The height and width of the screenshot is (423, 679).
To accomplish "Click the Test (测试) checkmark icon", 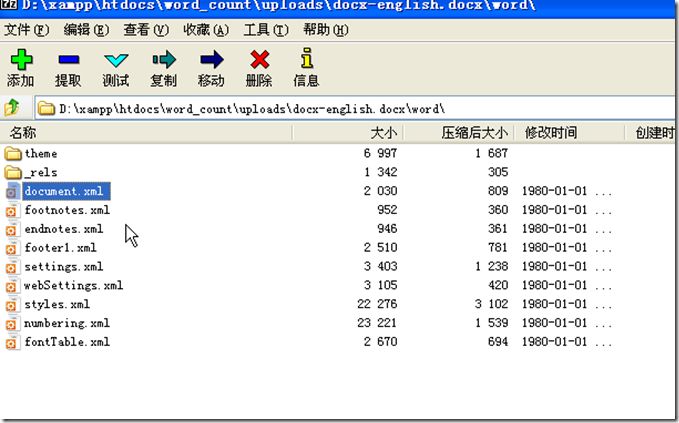I will click(116, 60).
